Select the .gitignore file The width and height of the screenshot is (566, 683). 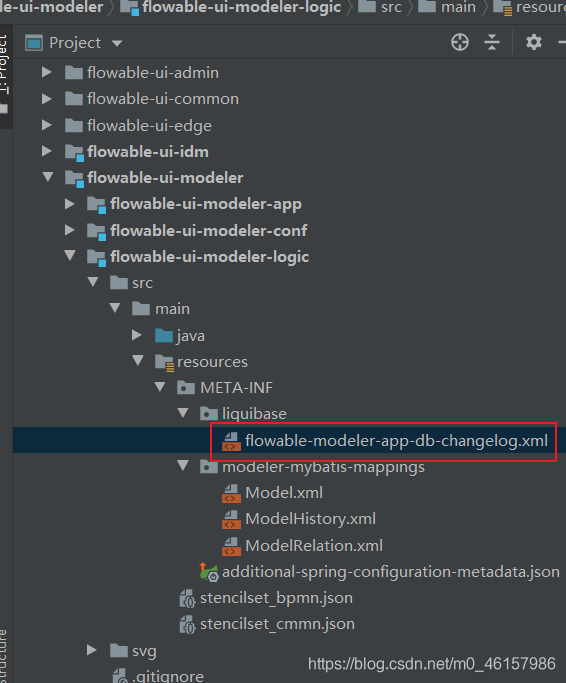pos(168,676)
